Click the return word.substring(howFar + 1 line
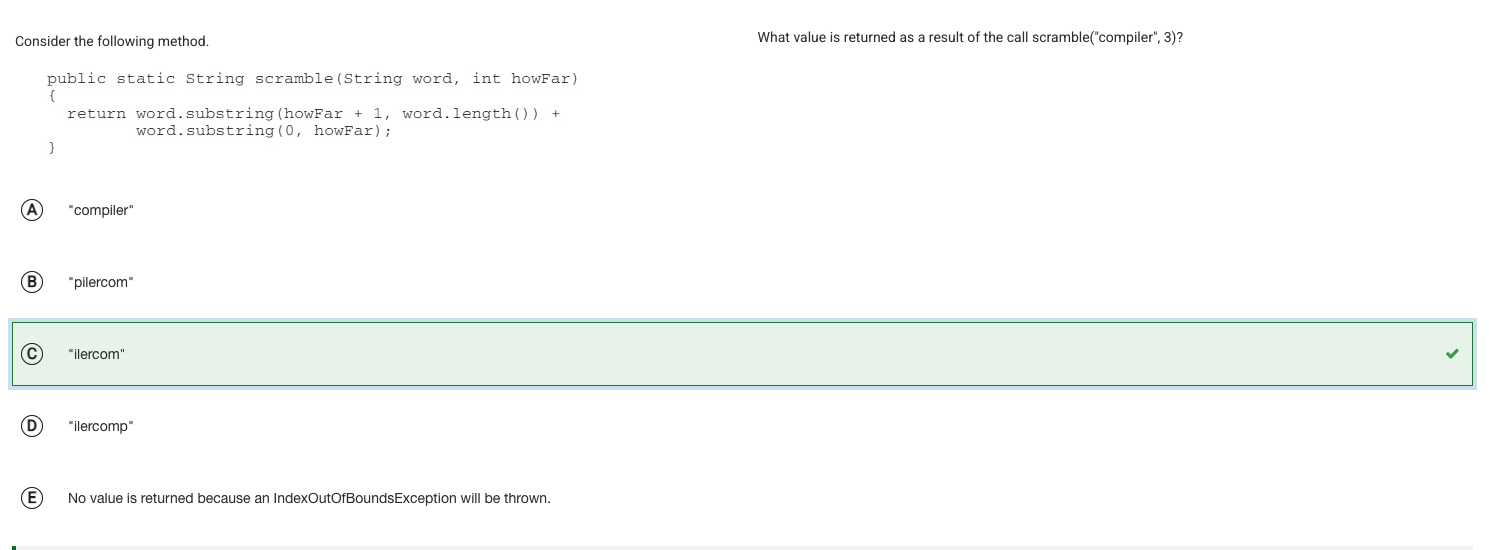This screenshot has width=1490, height=550. [x=312, y=113]
